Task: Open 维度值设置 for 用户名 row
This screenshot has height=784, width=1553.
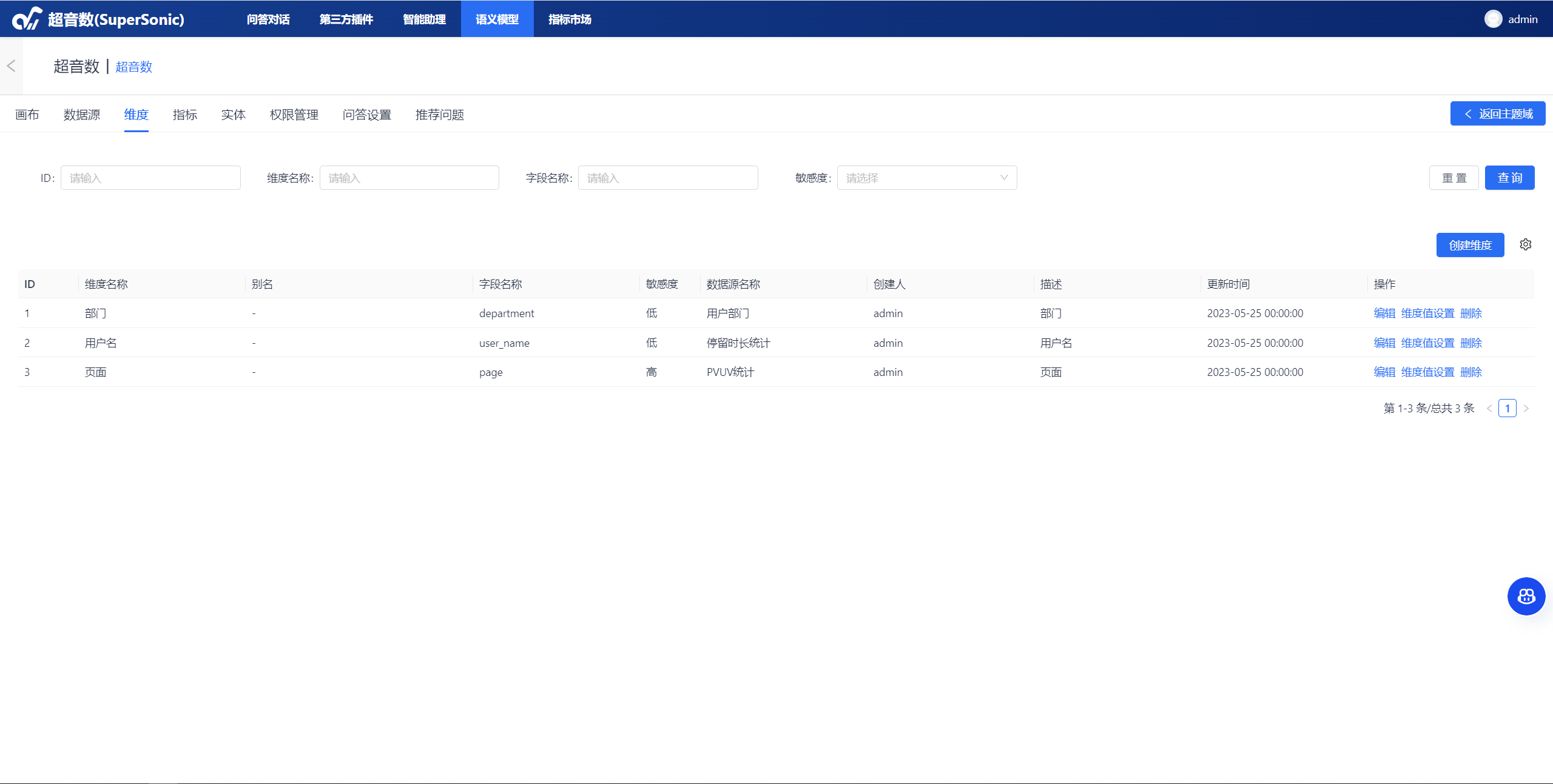Action: pos(1427,343)
